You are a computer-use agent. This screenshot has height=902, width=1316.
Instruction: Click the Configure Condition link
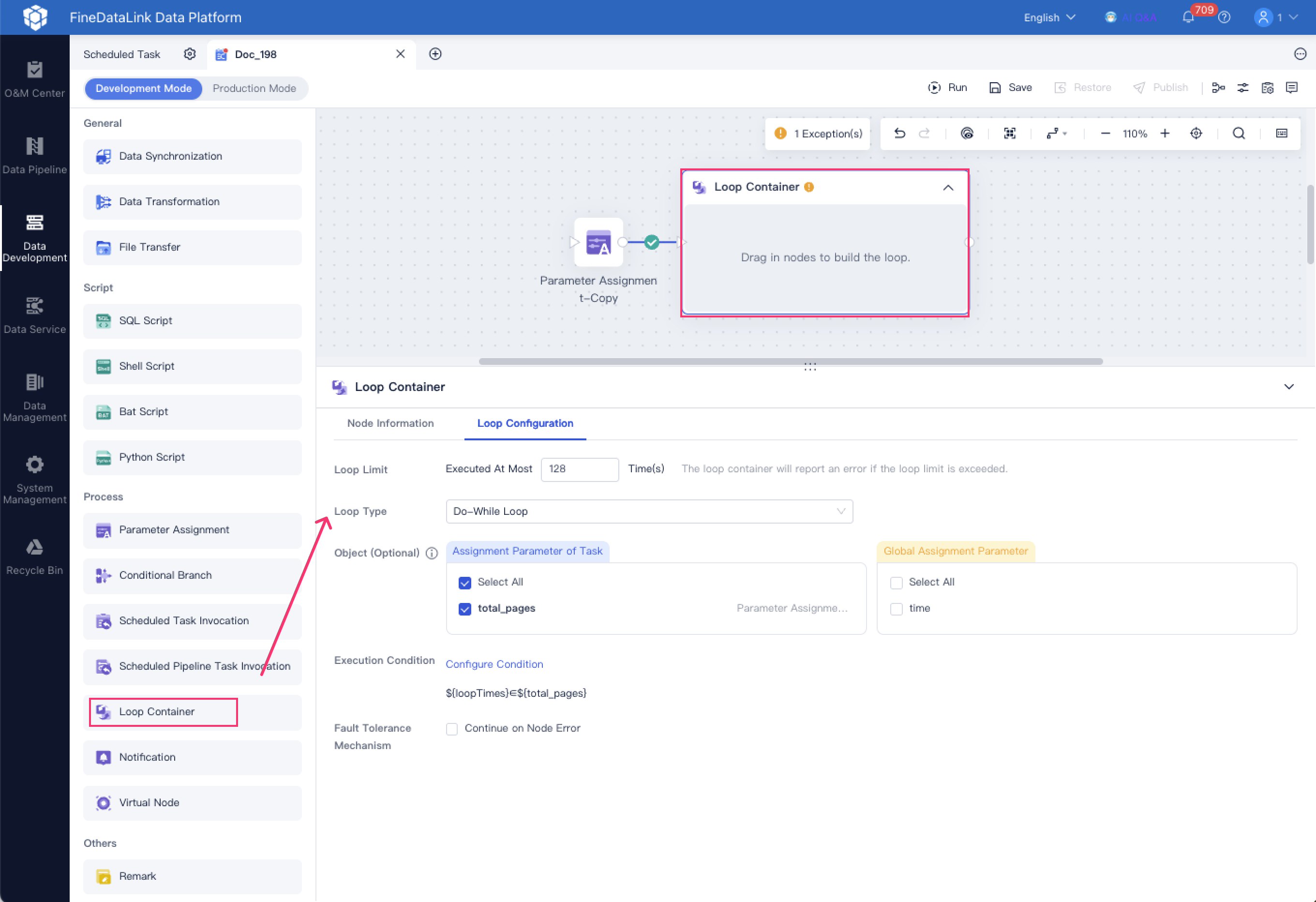tap(494, 663)
